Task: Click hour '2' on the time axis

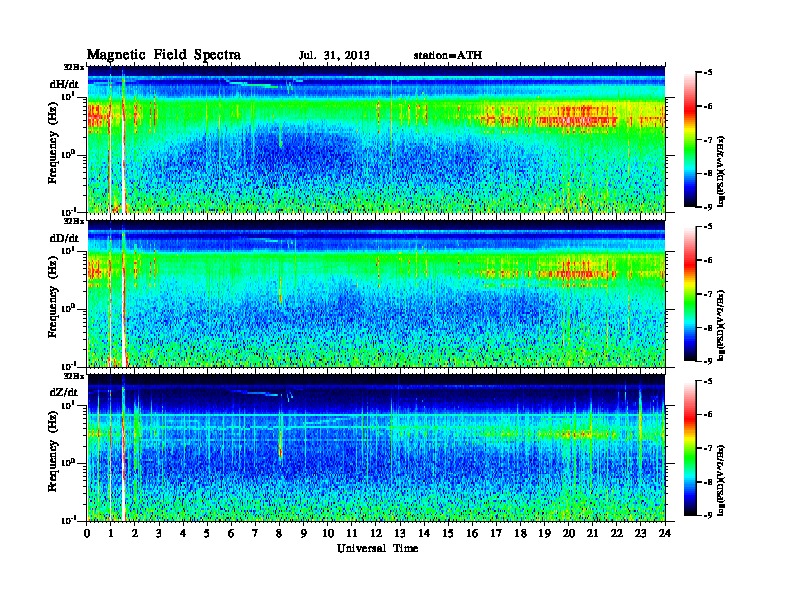Action: 135,533
